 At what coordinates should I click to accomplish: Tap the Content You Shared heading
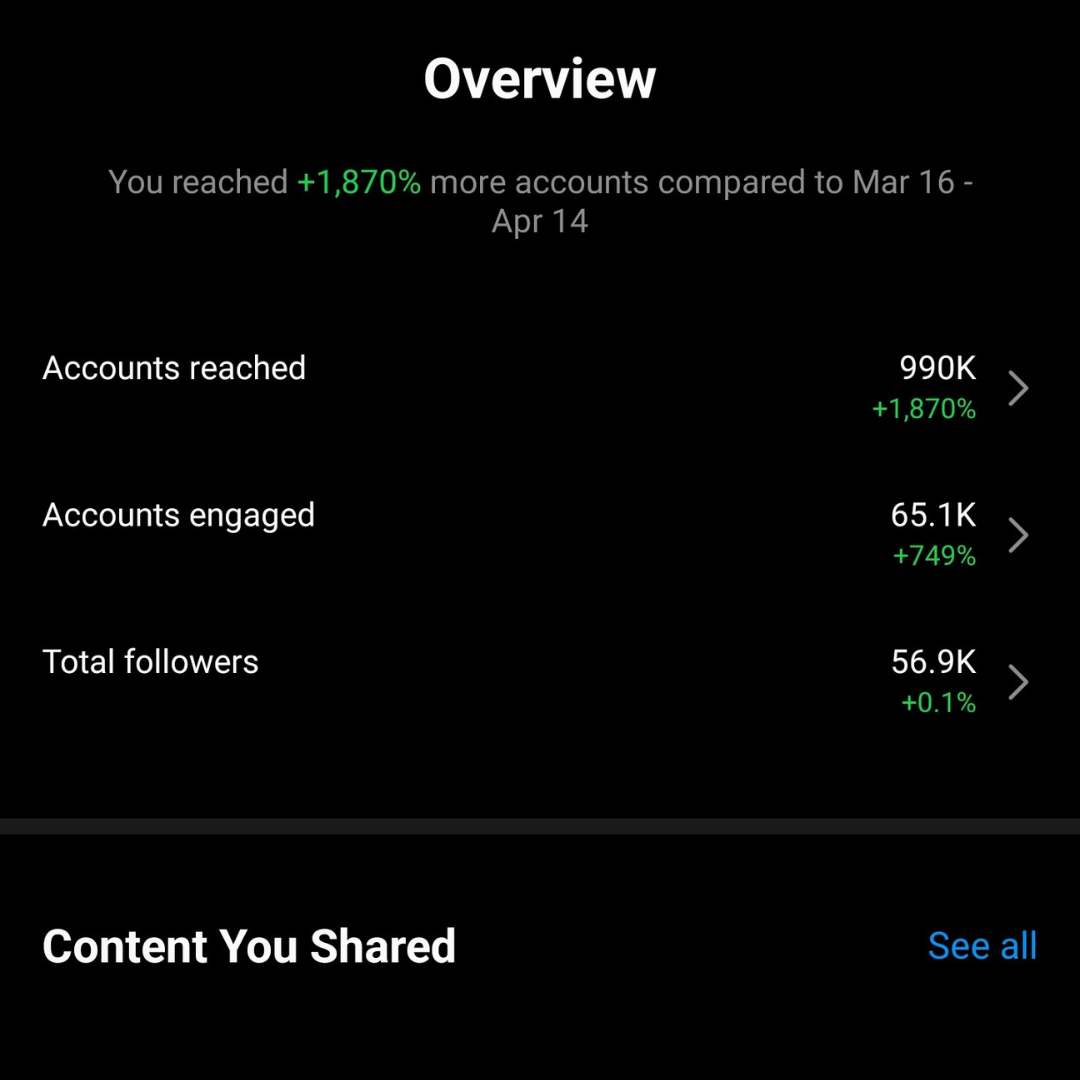pyautogui.click(x=249, y=946)
